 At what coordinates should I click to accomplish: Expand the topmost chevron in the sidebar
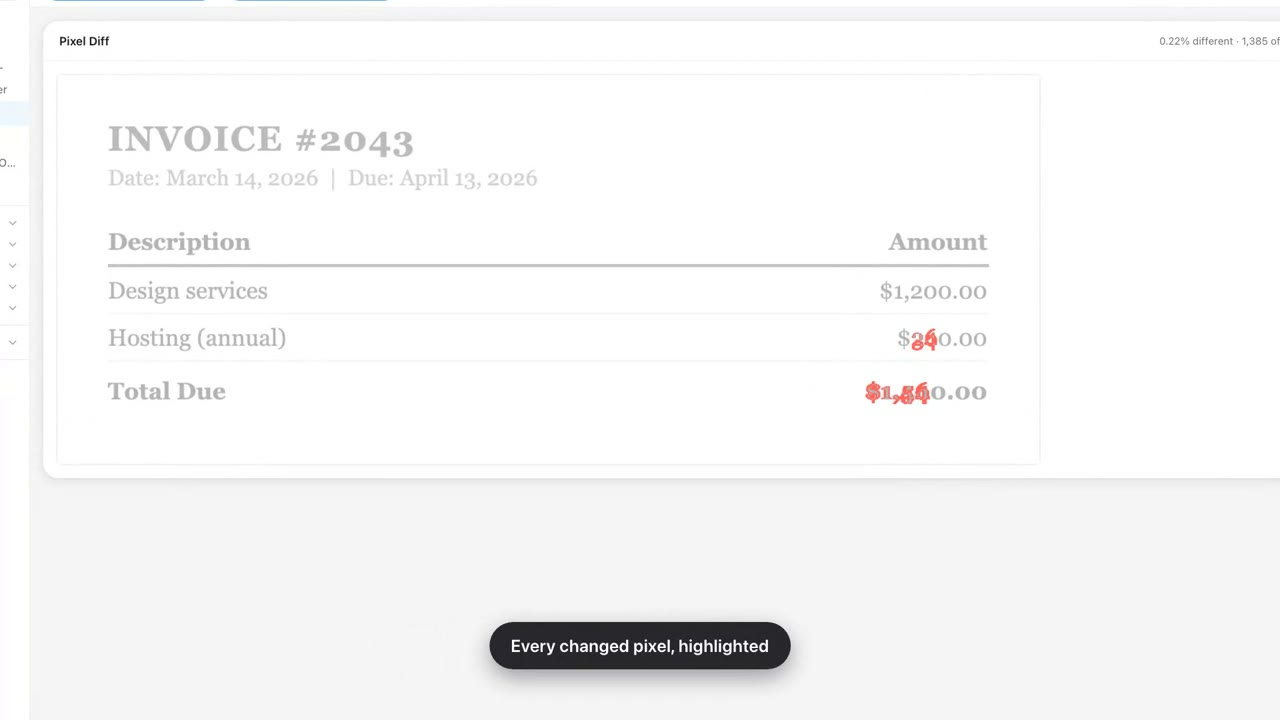(12, 223)
